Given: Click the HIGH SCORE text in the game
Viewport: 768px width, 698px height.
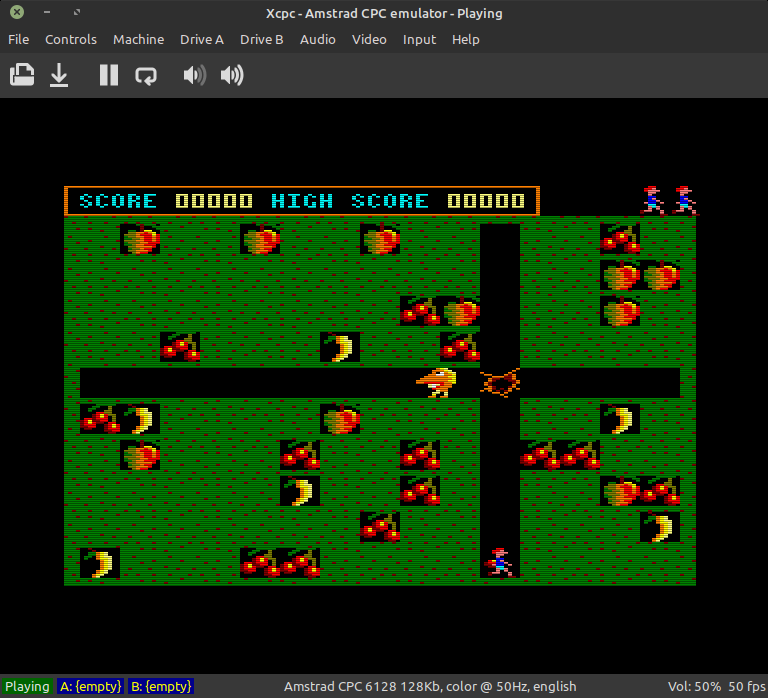Looking at the screenshot, I should [350, 201].
